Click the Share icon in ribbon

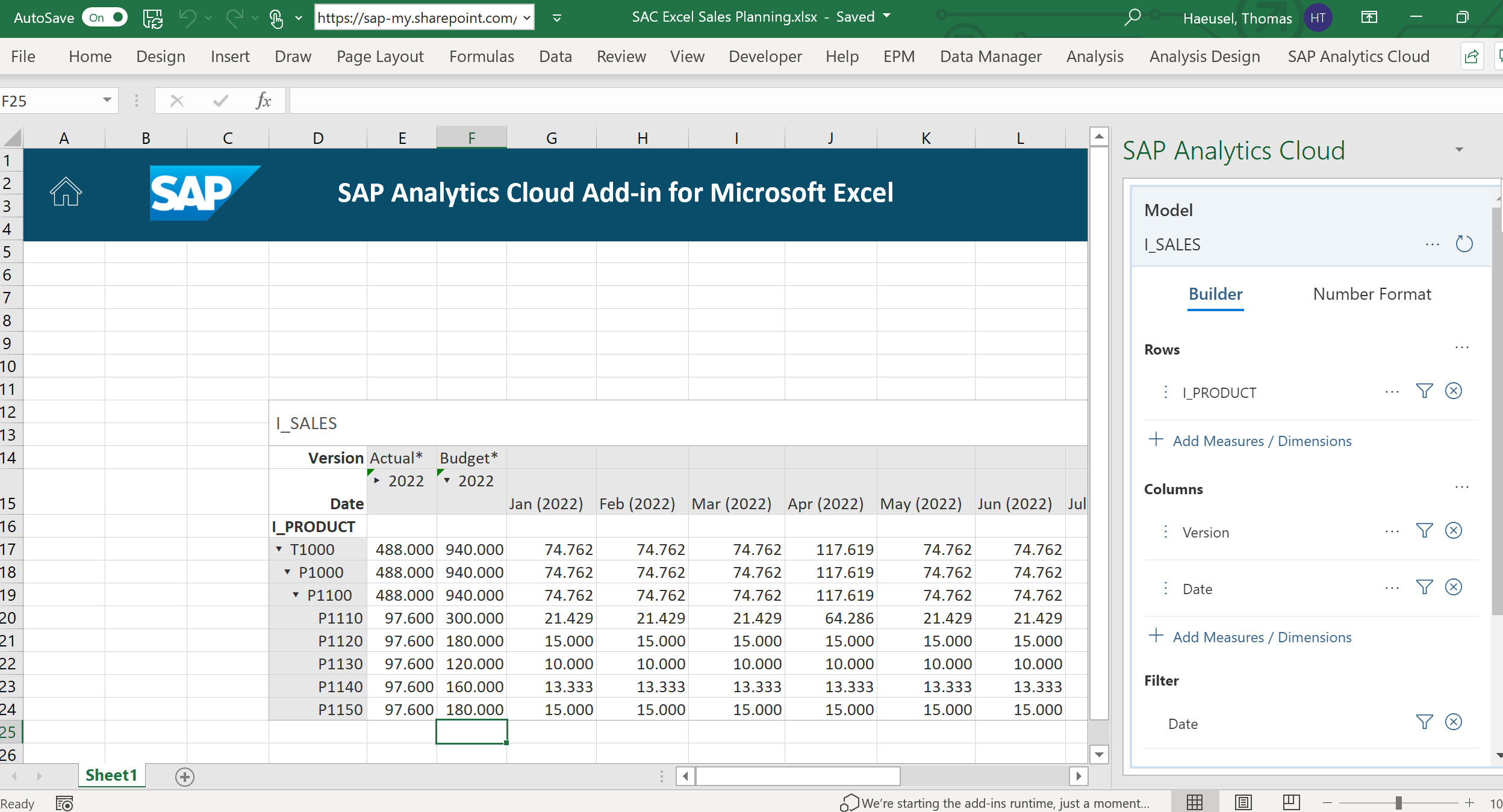click(1471, 57)
